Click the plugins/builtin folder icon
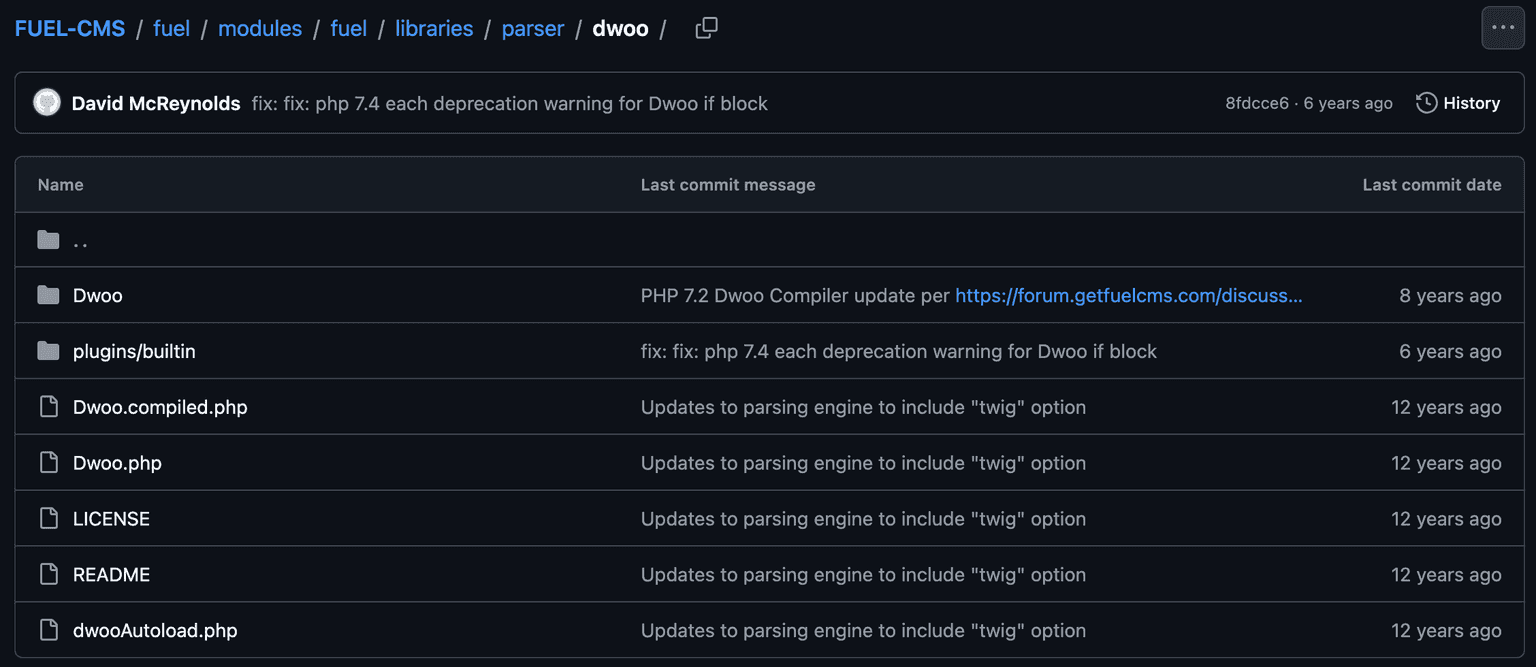Image resolution: width=1536 pixels, height=667 pixels. (48, 351)
